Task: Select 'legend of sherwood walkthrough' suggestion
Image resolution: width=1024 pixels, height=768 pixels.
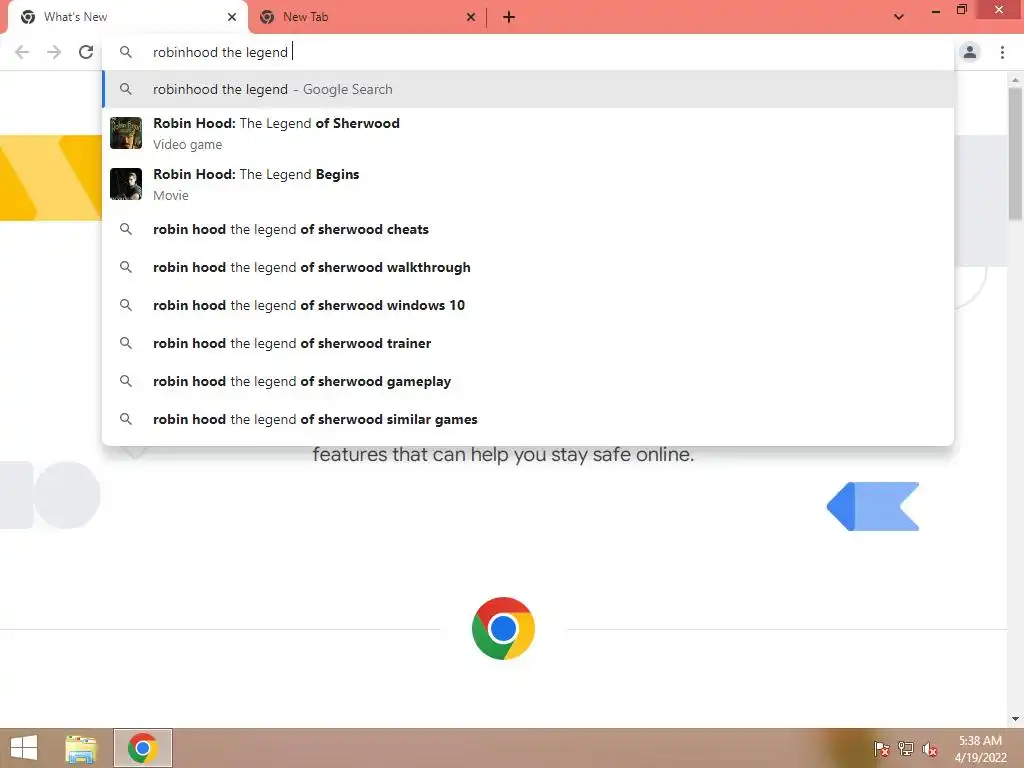Action: (528, 267)
